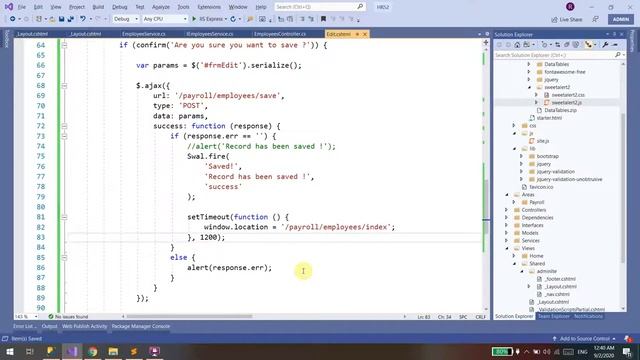Collapse the if block at line 73
The height and width of the screenshot is (360, 640).
tap(64, 136)
